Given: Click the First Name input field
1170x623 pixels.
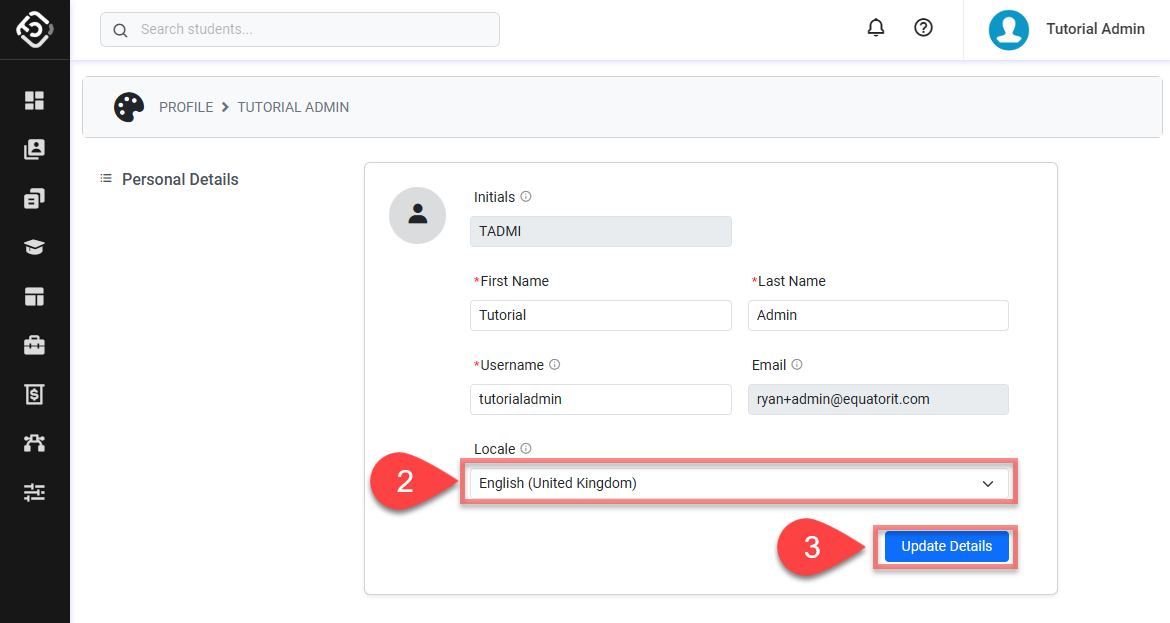Looking at the screenshot, I should tap(600, 315).
